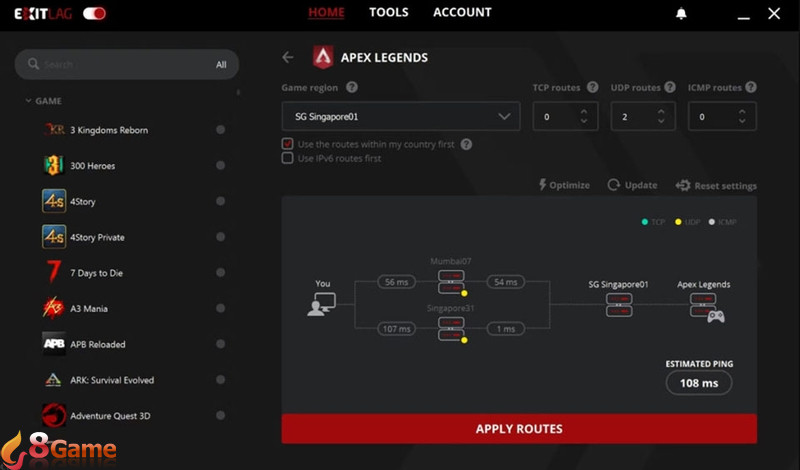Click the Mumbai07 server node icon
800x470 pixels.
[451, 282]
